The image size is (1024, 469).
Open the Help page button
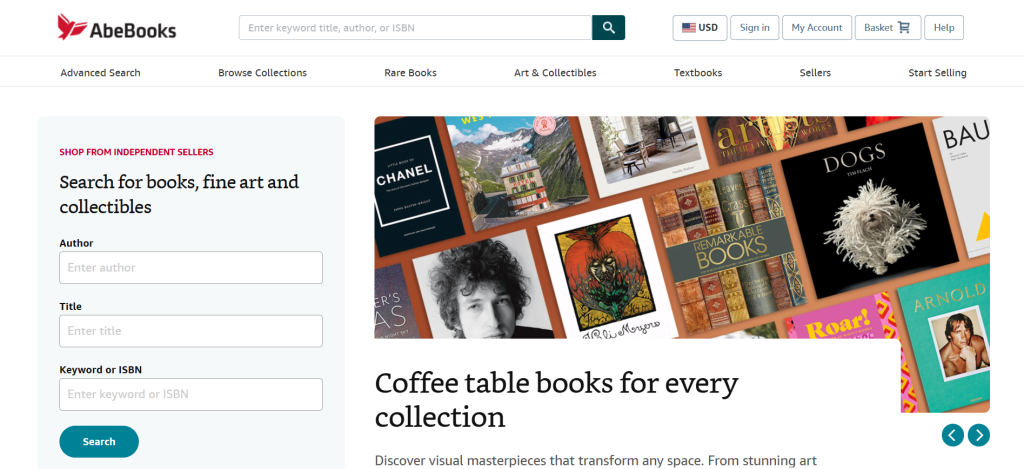[943, 28]
